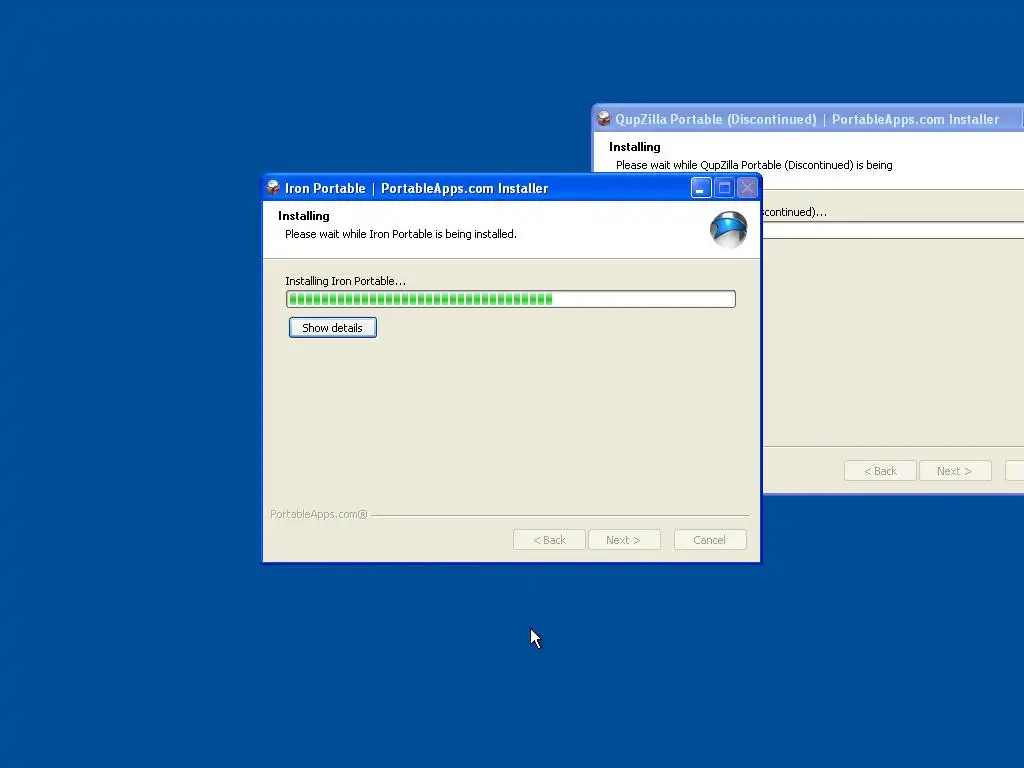Click the "Installing Iron Portable..." status text
1024x768 pixels.
coord(345,281)
